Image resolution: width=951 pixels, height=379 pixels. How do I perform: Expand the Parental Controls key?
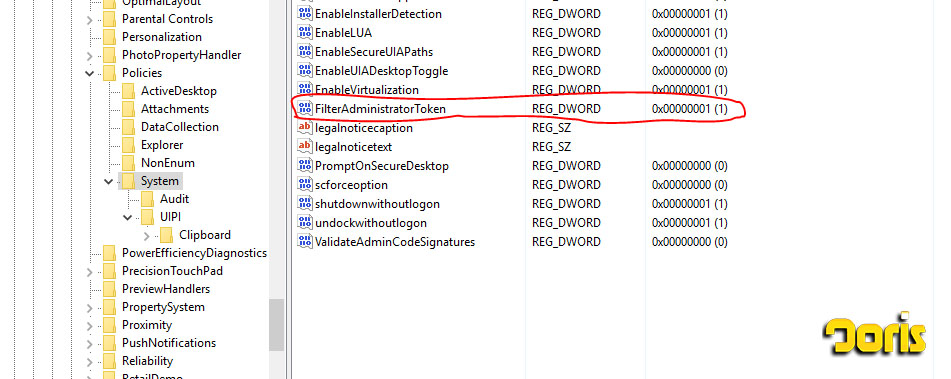pyautogui.click(x=90, y=20)
